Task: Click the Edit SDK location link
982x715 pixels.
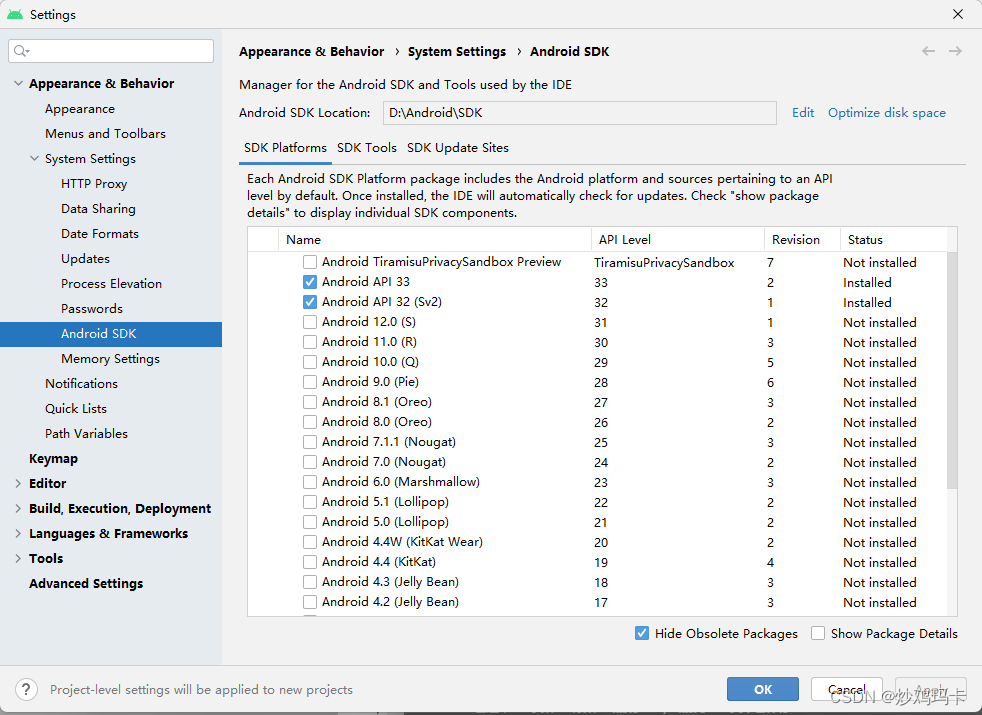Action: (803, 113)
